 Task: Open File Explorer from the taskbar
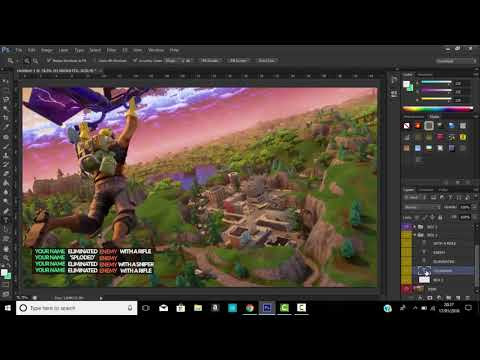(198, 308)
